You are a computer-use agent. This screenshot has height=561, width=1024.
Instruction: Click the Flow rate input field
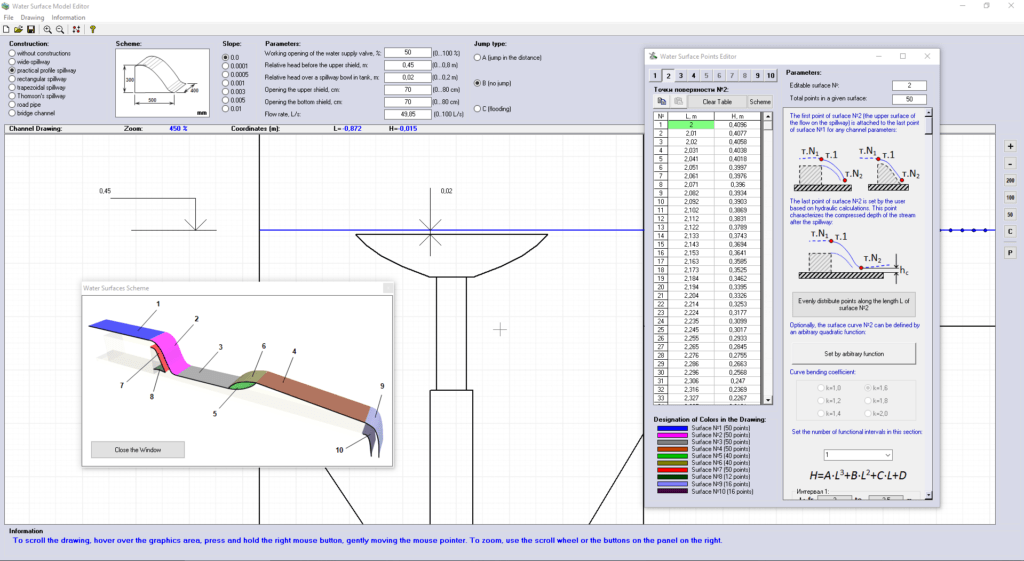pos(408,114)
